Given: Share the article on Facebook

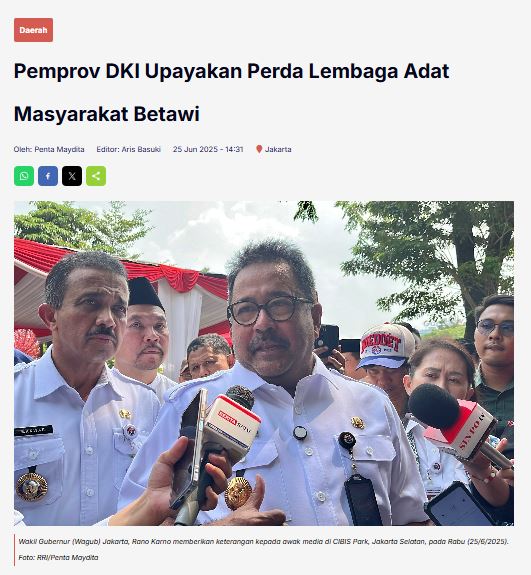Looking at the screenshot, I should [x=48, y=176].
